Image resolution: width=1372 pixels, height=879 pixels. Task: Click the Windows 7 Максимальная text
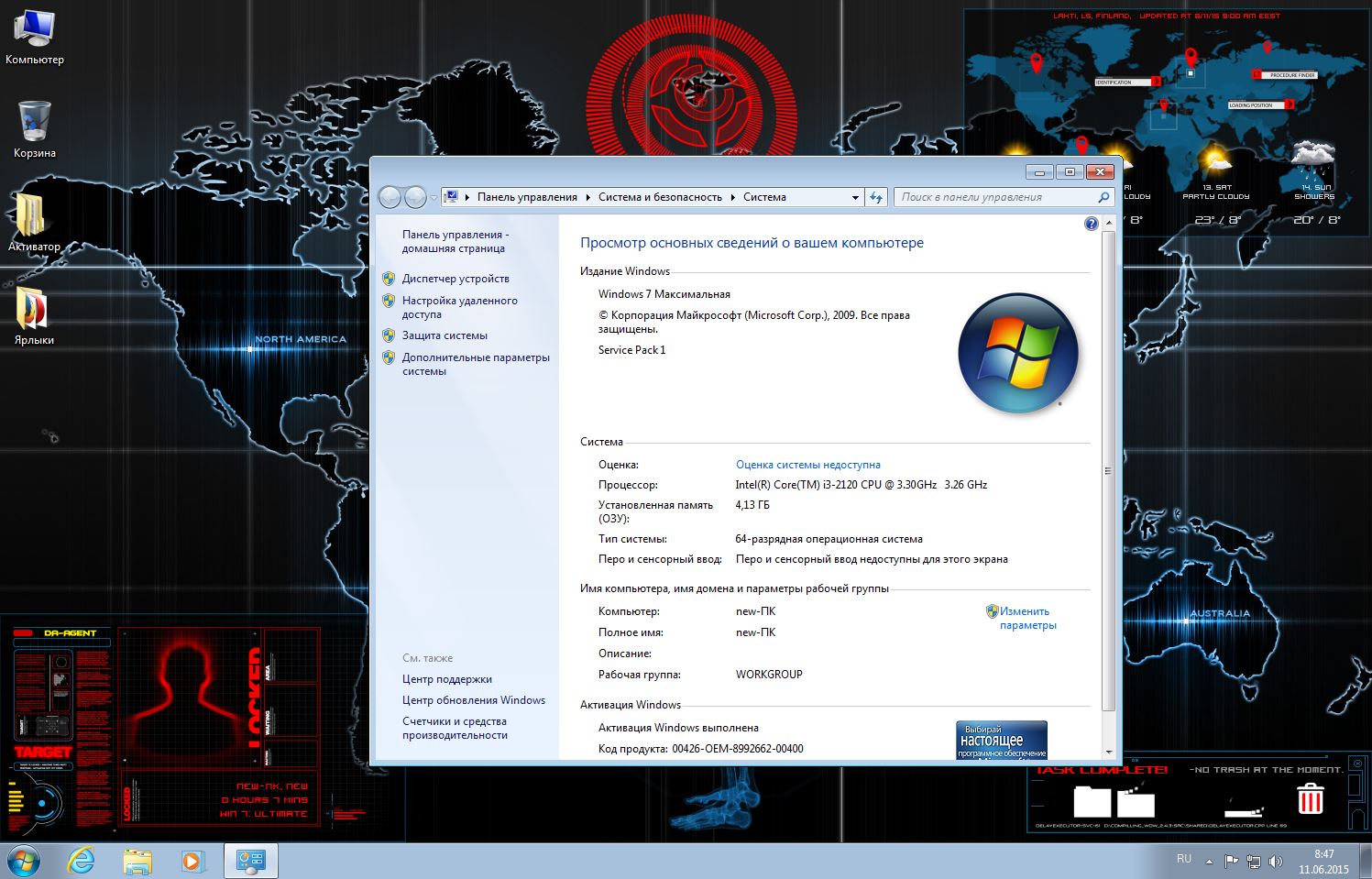click(664, 294)
